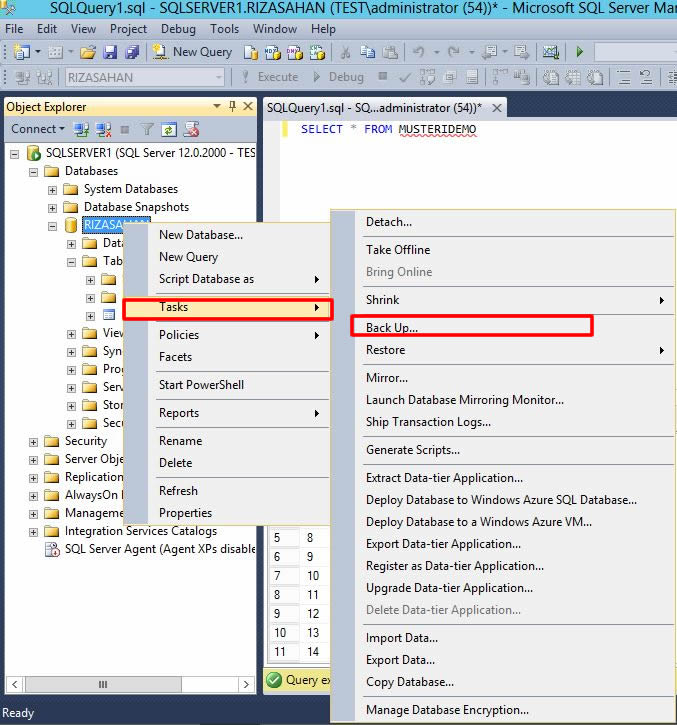
Task: Collapse the SQLSERVER1 server node
Action: click(x=15, y=153)
